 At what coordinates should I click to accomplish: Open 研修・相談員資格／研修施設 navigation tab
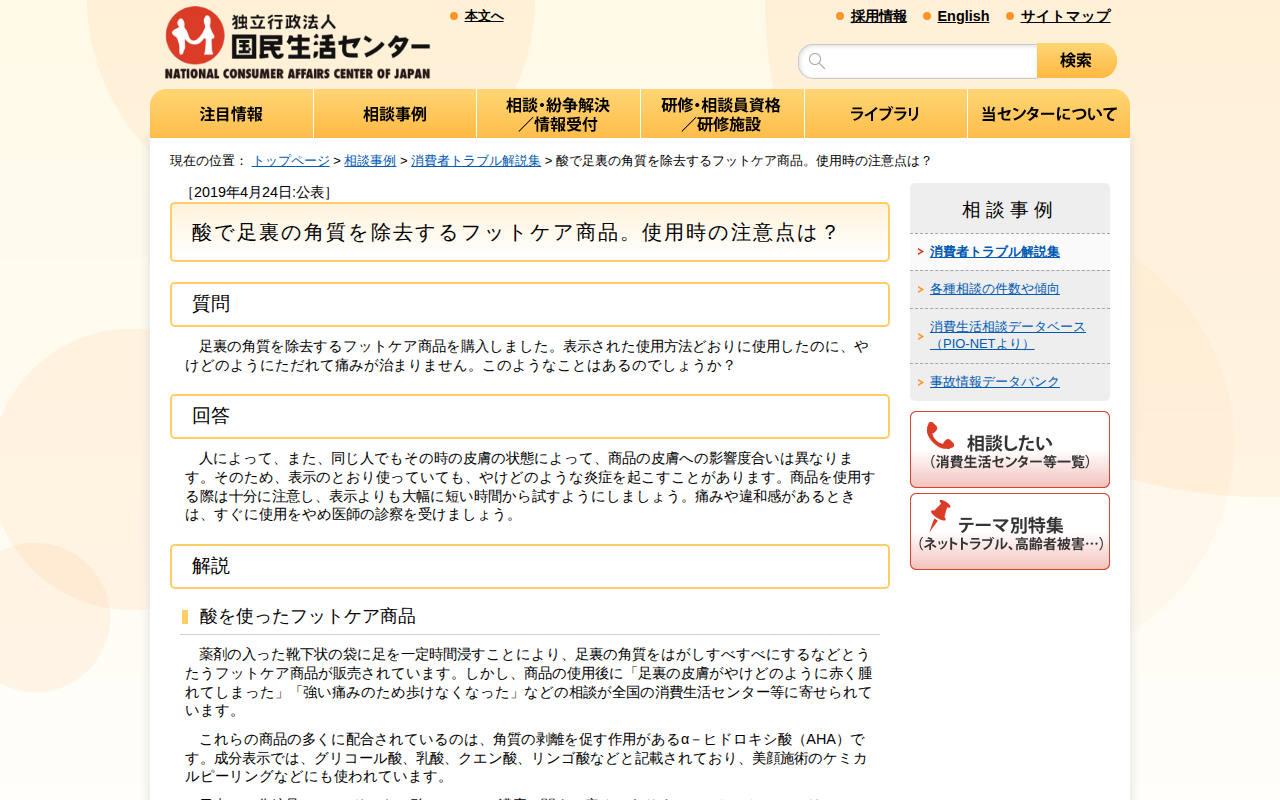pos(722,114)
